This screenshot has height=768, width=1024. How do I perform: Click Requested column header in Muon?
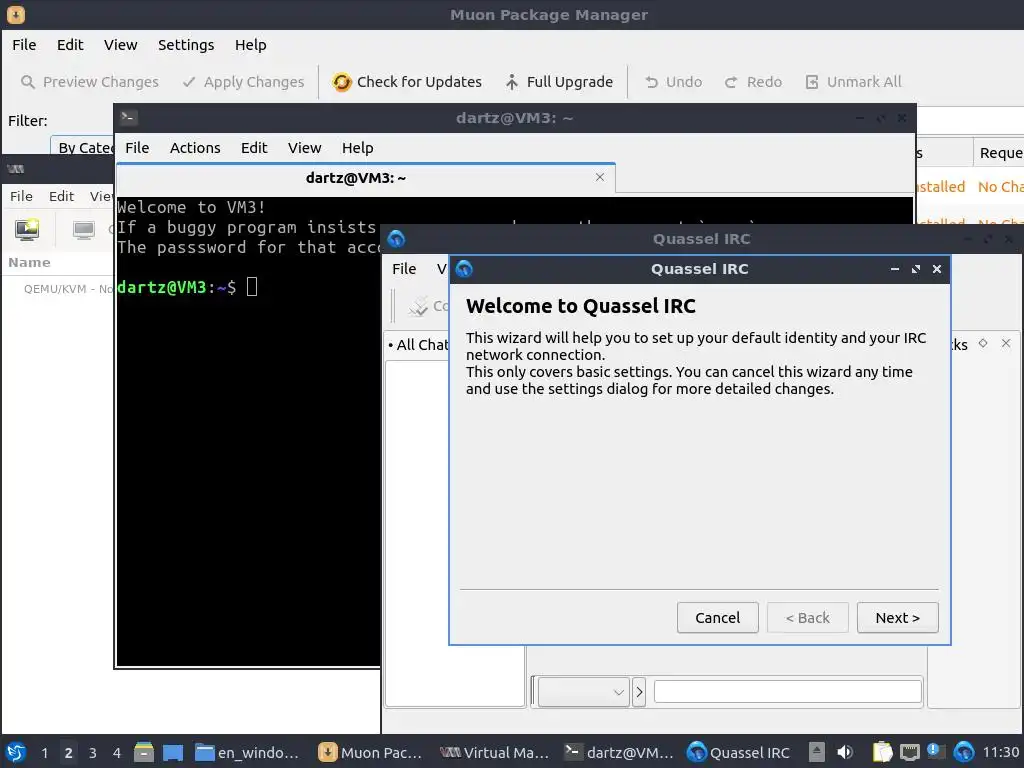(x=999, y=153)
